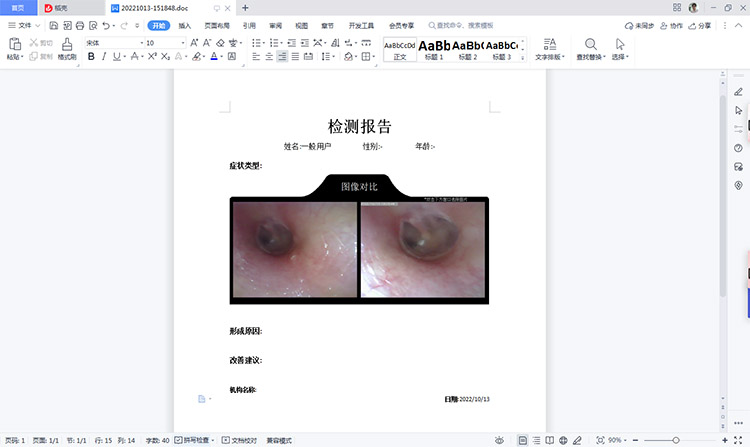Apply Superscript X² formatting
Image resolution: width=750 pixels, height=447 pixels.
coord(152,56)
